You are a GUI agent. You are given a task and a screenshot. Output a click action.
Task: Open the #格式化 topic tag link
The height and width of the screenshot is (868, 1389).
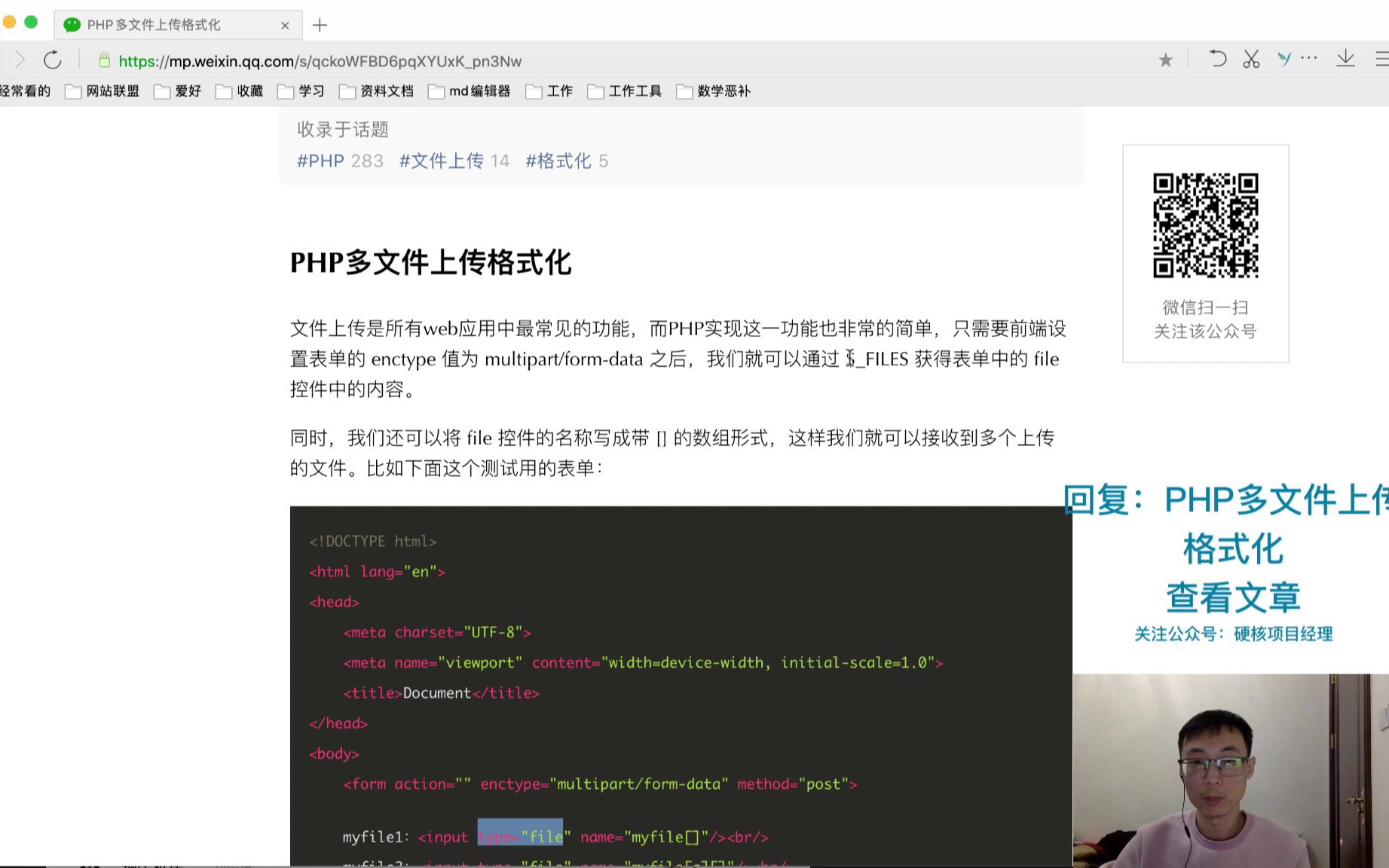click(558, 160)
